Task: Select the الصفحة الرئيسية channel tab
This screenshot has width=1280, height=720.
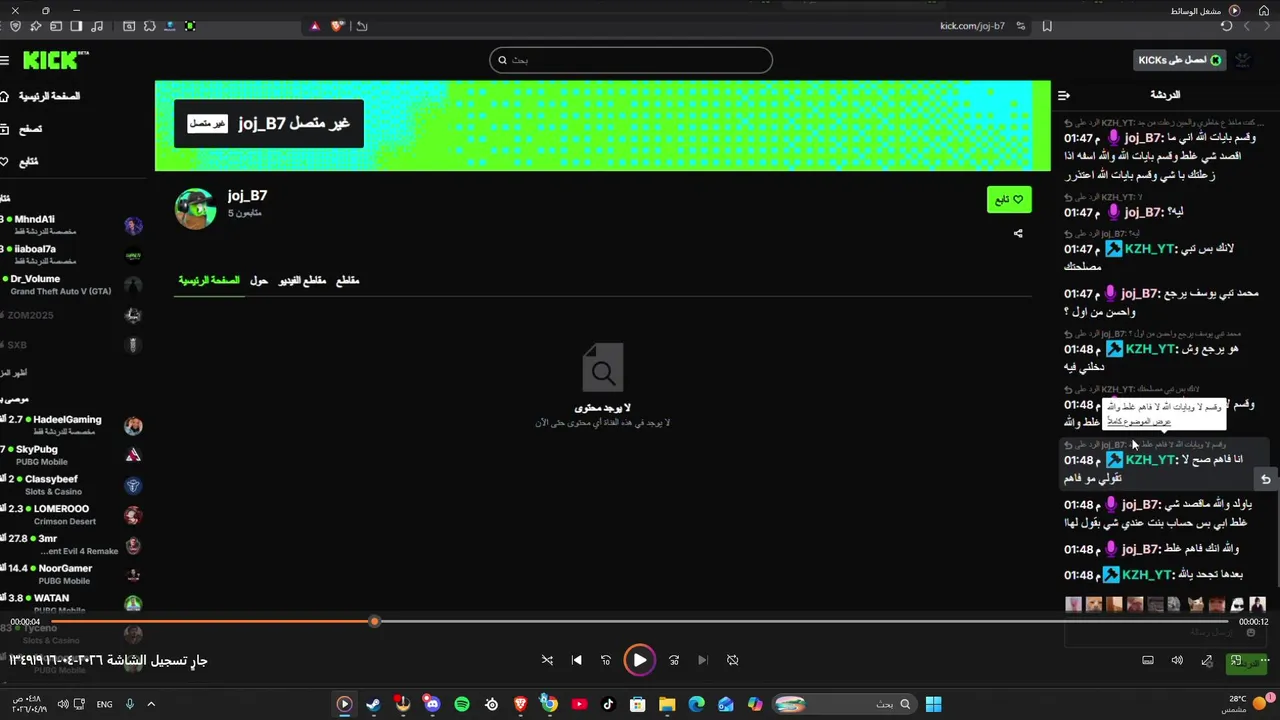Action: click(209, 281)
